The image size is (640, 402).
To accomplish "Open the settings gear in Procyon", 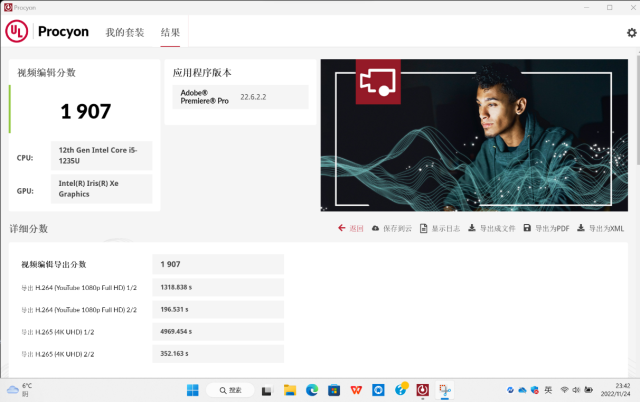I will [631, 33].
